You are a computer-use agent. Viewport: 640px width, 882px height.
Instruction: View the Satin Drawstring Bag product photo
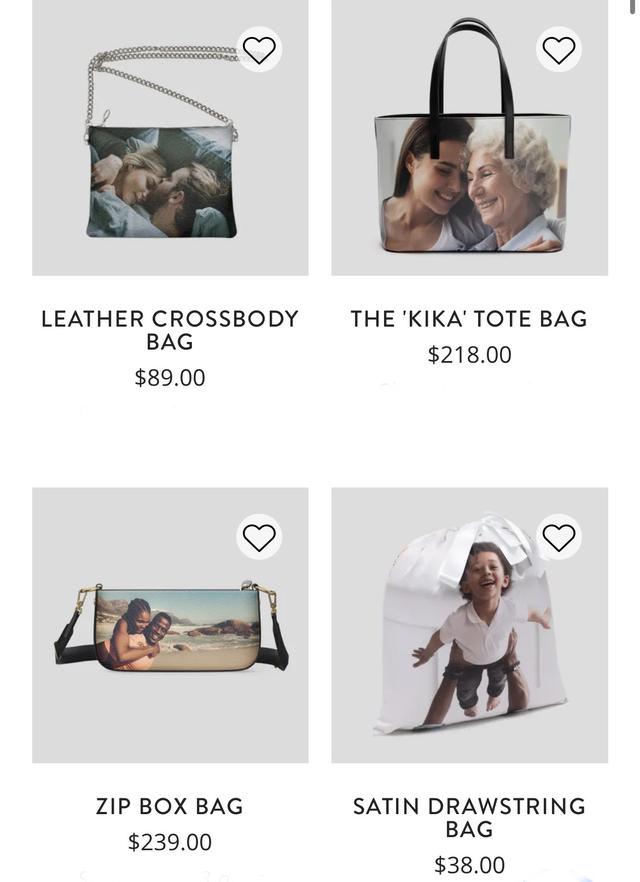pos(470,625)
